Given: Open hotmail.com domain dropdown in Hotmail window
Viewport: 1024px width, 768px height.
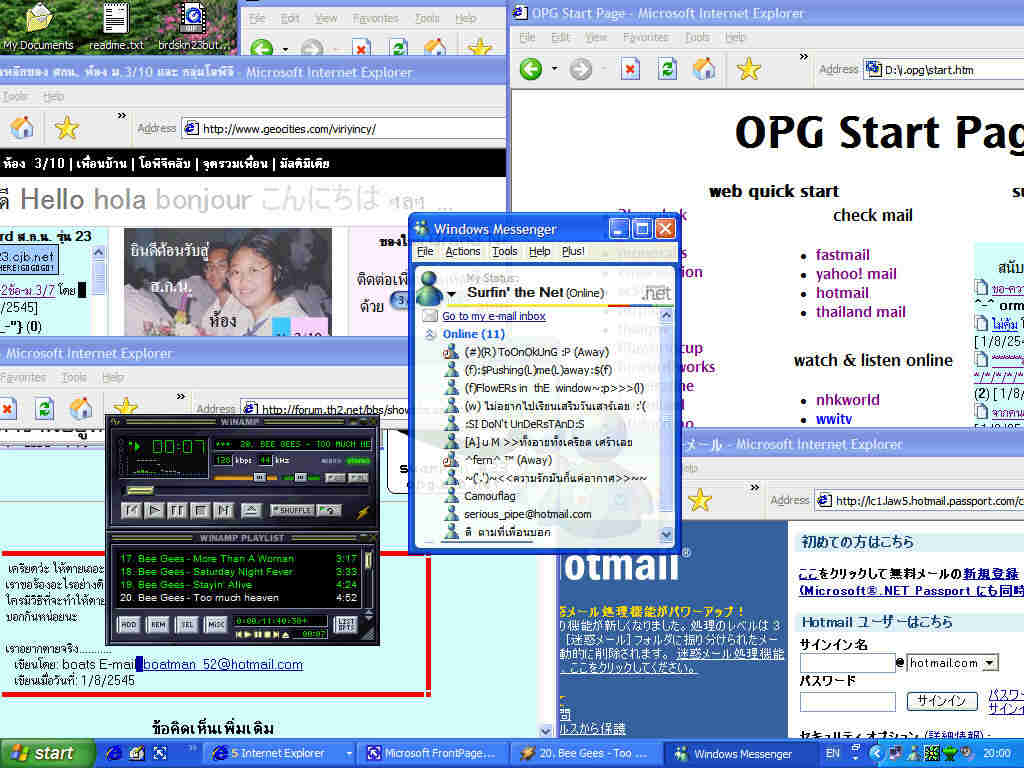Looking at the screenshot, I should 990,663.
